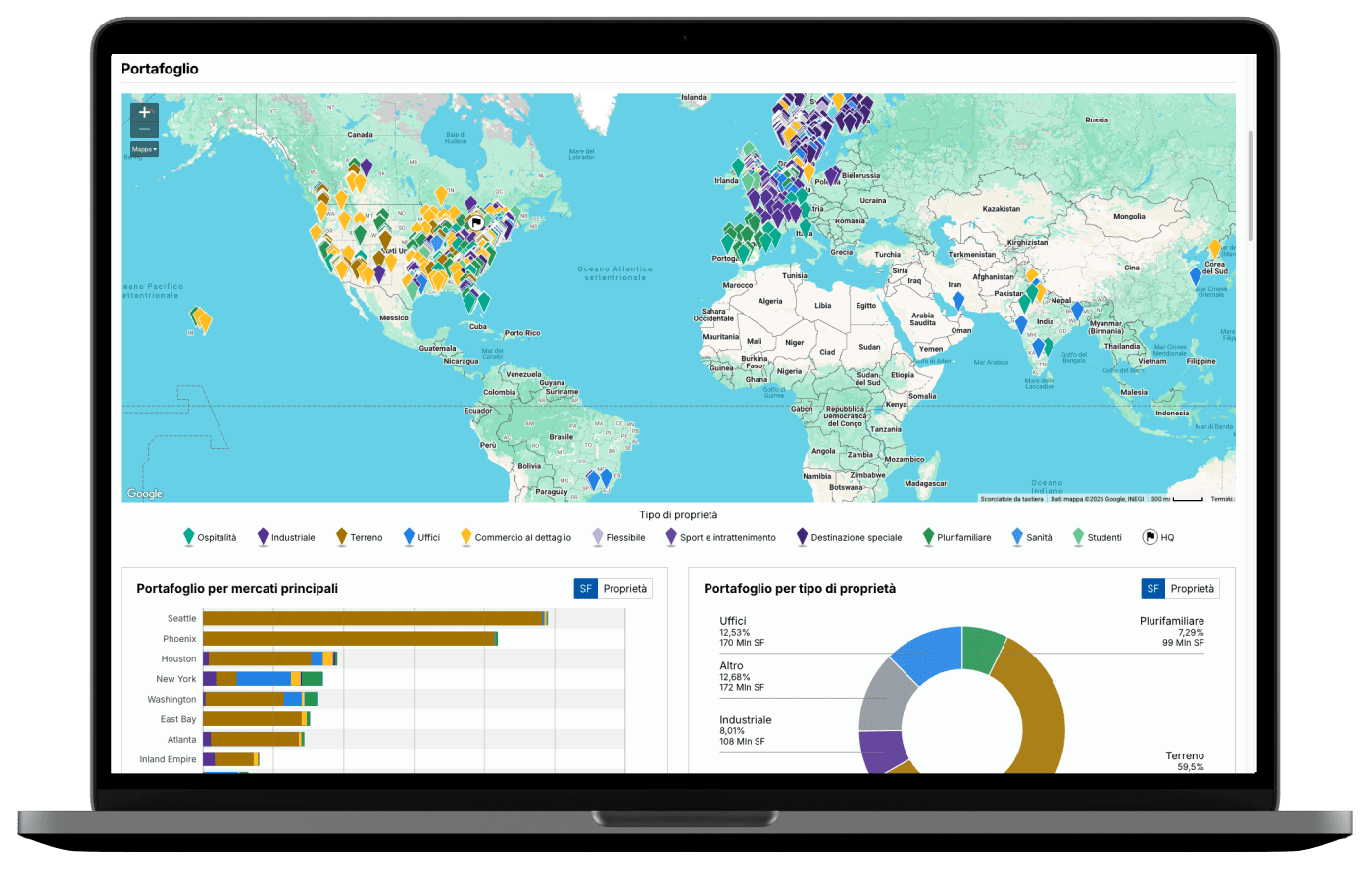Click the Seattle bar in chart

tap(372, 618)
